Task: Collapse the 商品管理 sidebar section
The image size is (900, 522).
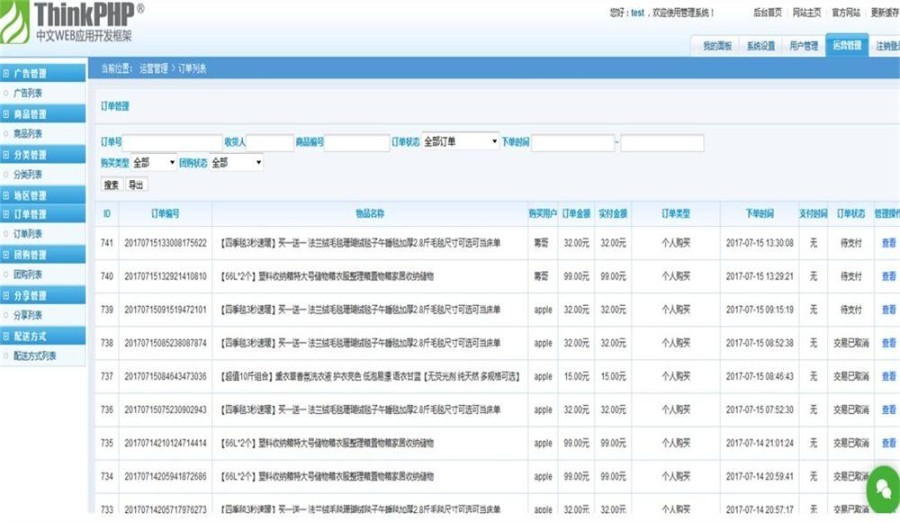Action: 43,114
